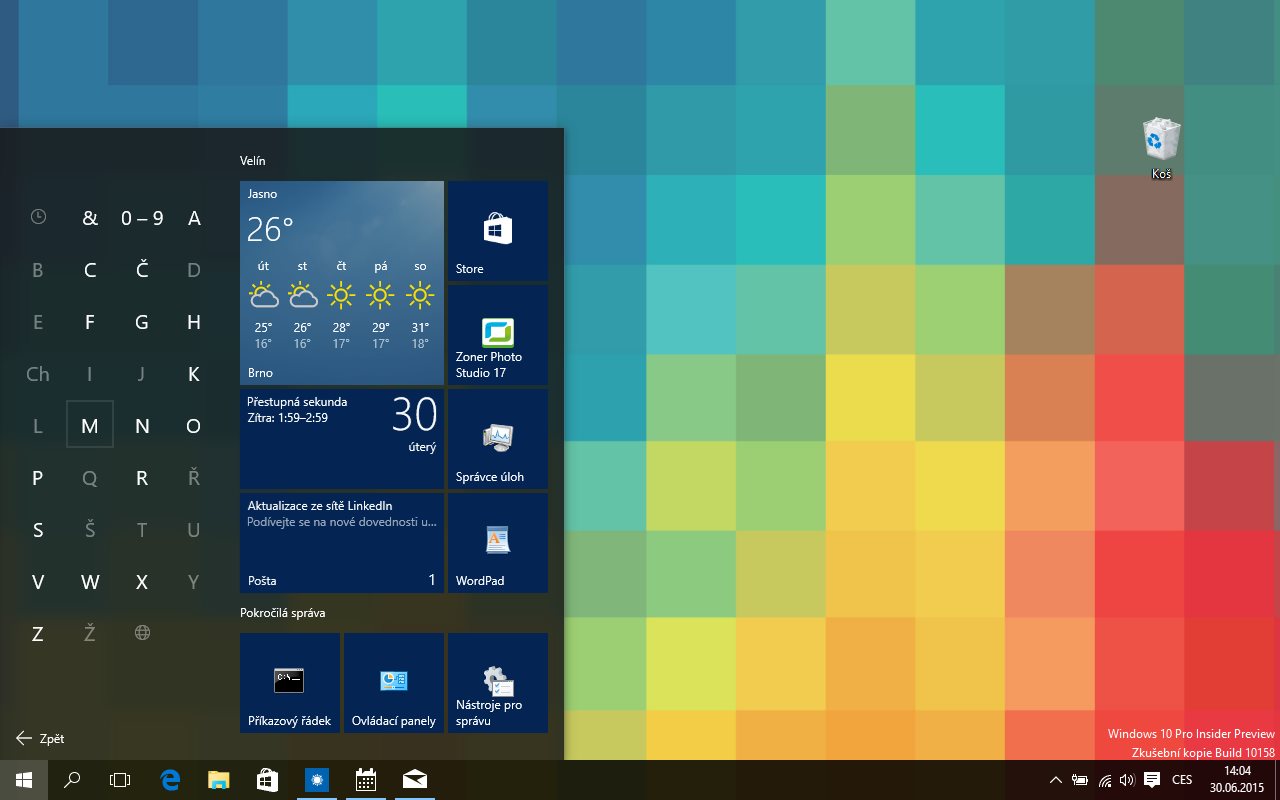Open the WordPad tile
This screenshot has height=800, width=1280.
(498, 543)
